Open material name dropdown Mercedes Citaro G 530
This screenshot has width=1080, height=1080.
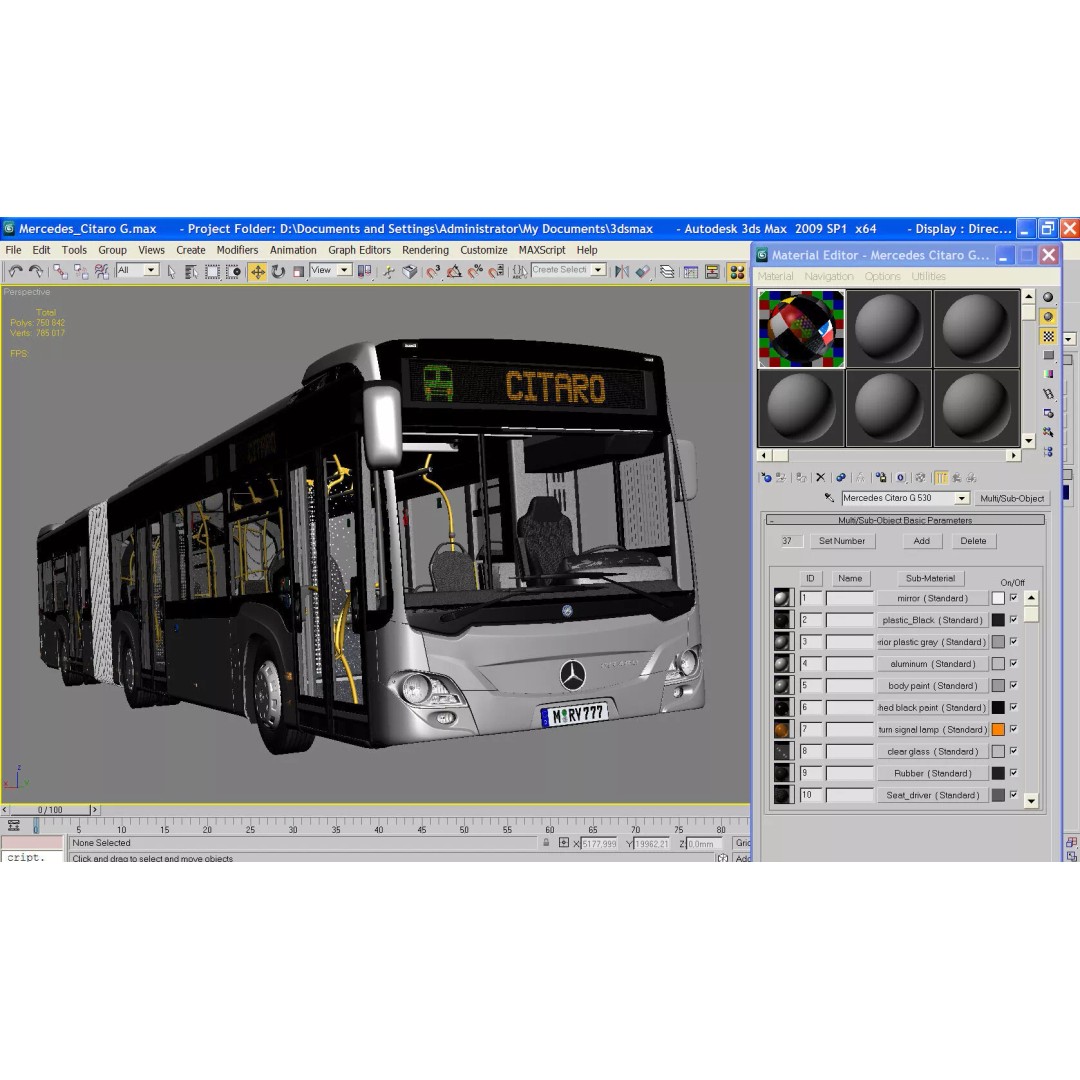pos(962,498)
